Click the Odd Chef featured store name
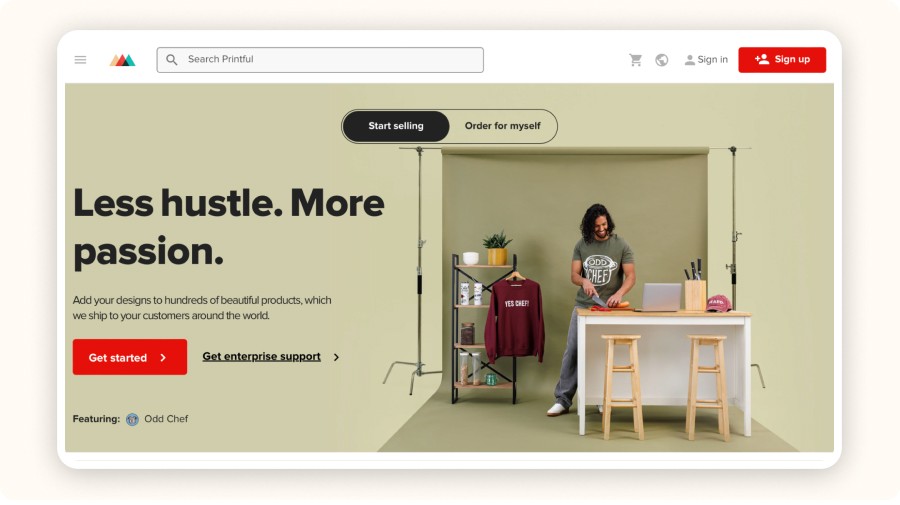Viewport: 900px width, 505px height. tap(166, 419)
